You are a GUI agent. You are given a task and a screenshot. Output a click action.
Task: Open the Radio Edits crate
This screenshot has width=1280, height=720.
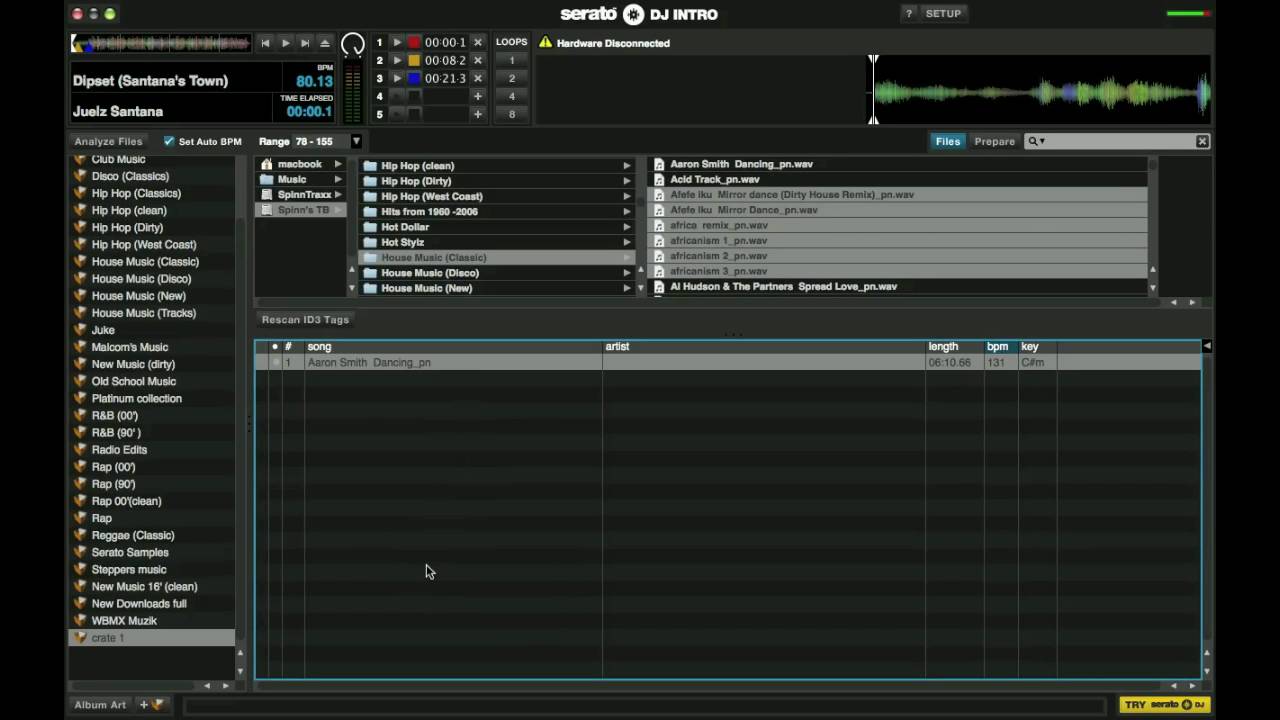[119, 450]
